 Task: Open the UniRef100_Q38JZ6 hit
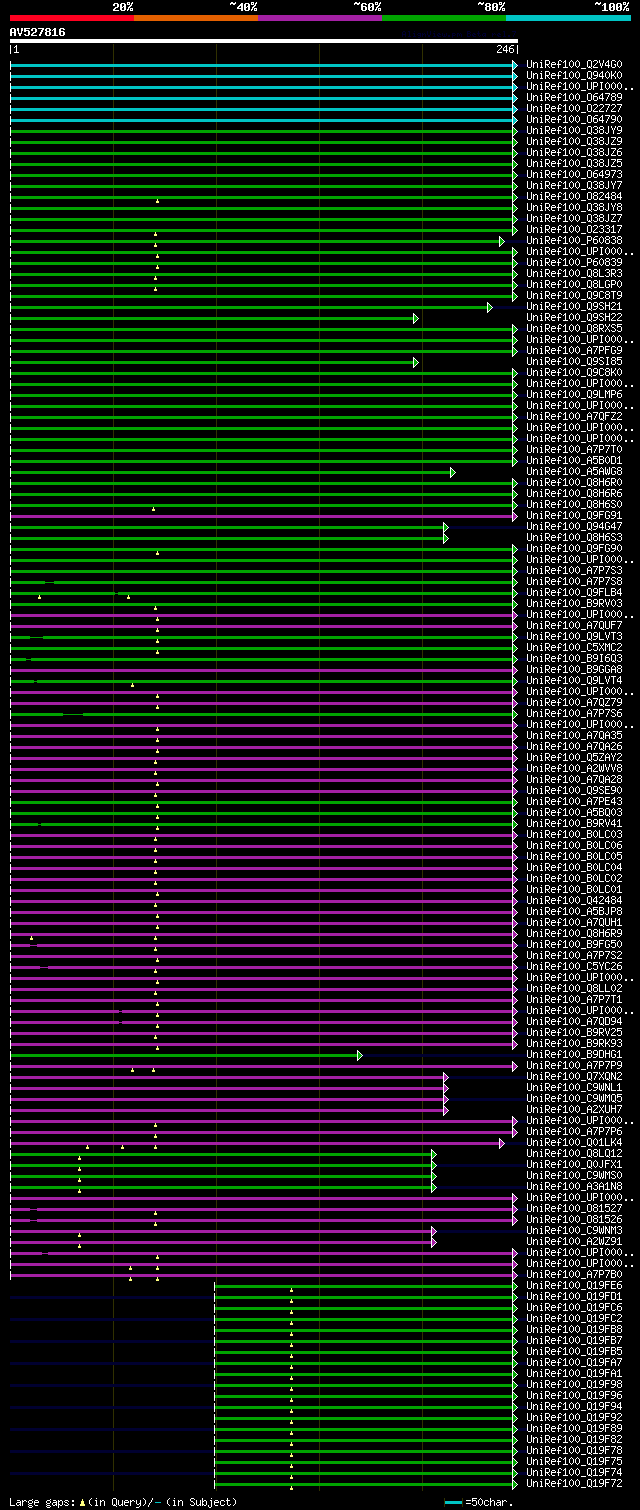(574, 153)
